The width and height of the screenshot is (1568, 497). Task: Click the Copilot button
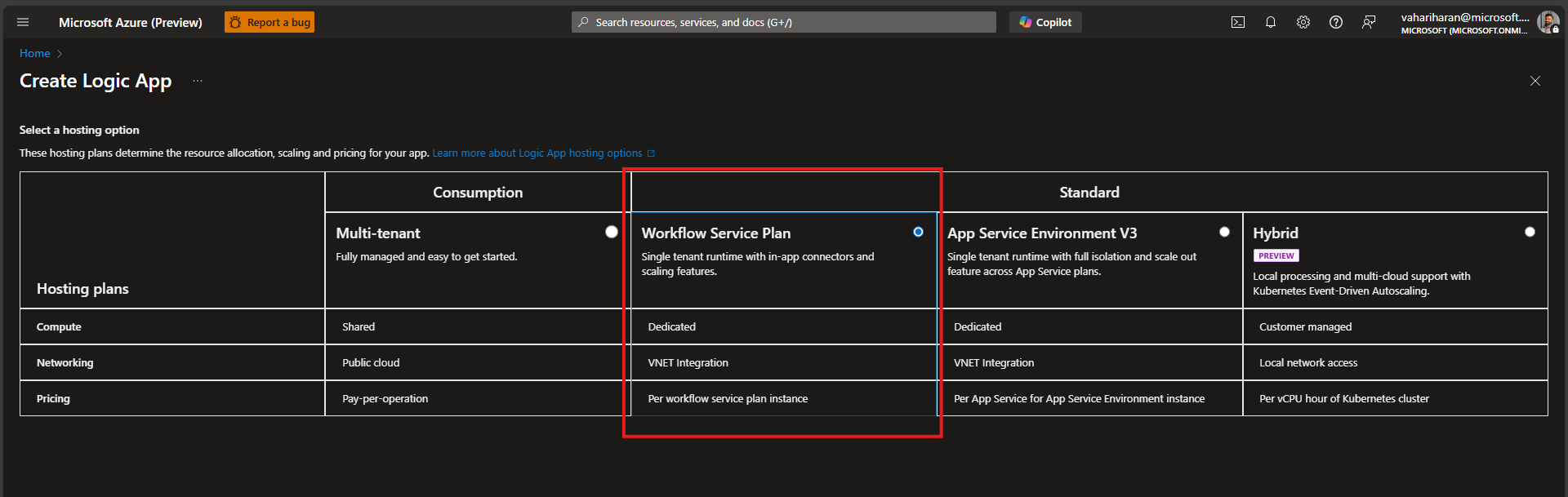tap(1045, 23)
